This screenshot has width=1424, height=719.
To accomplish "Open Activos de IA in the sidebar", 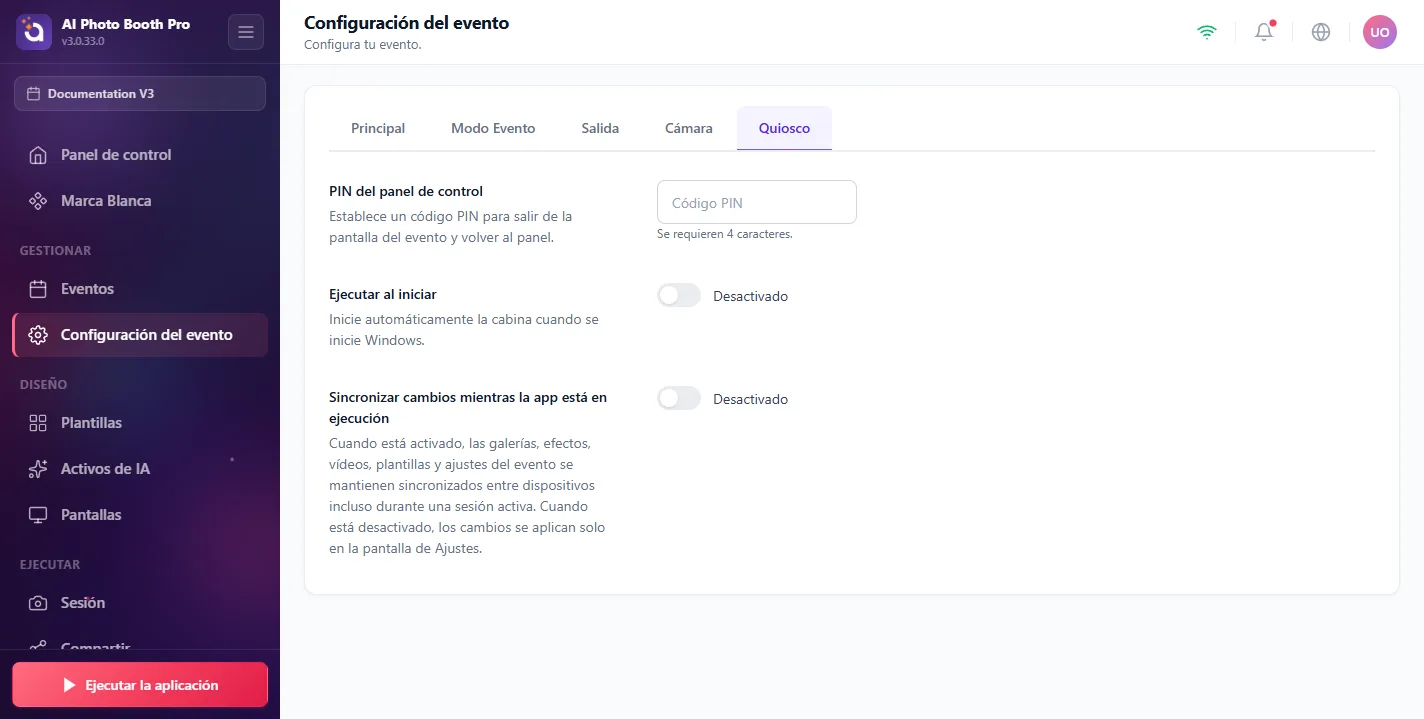I will [140, 469].
